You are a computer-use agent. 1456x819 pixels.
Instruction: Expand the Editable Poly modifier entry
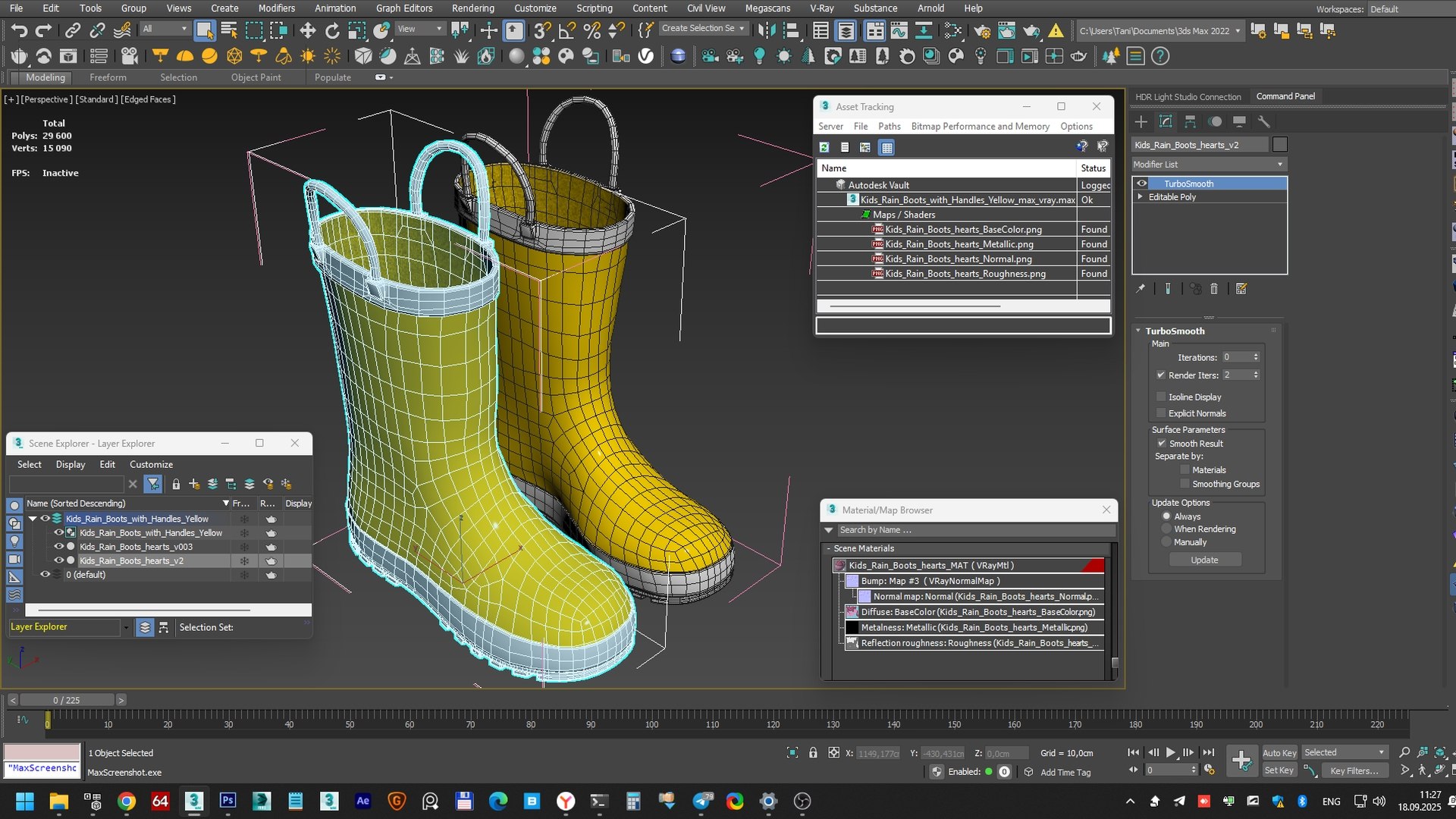pyautogui.click(x=1140, y=197)
